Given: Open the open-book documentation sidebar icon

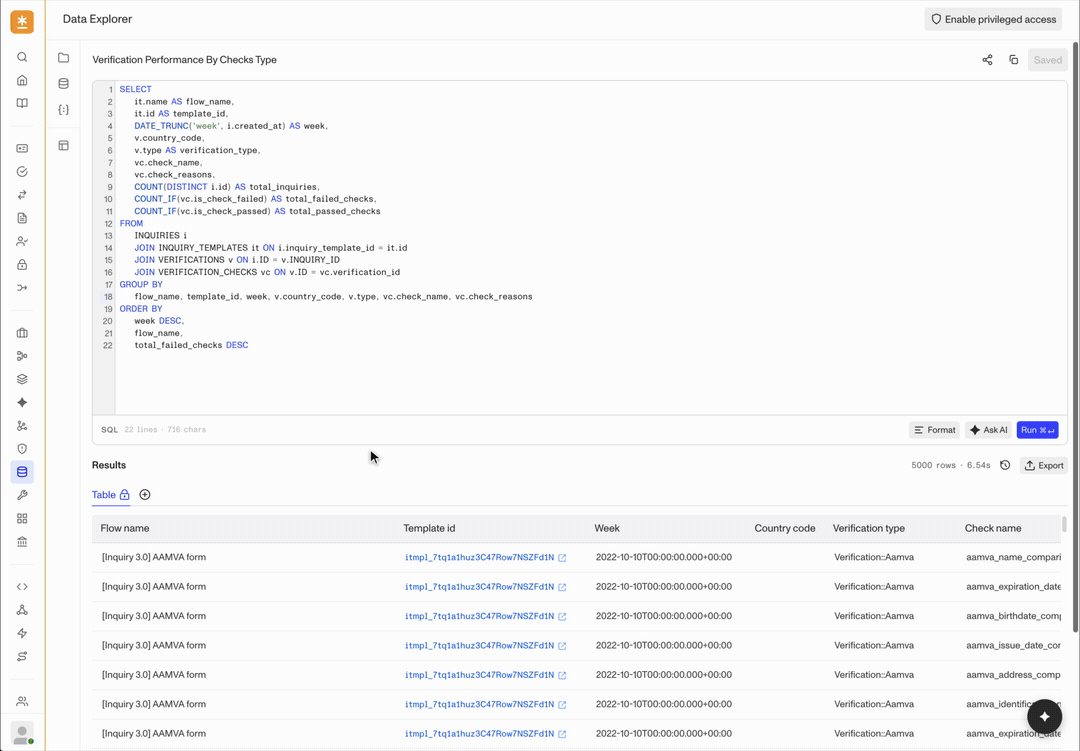Looking at the screenshot, I should click(x=22, y=103).
